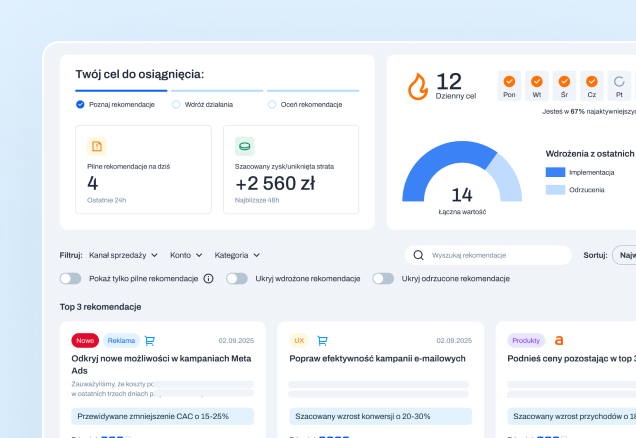Select the Wdróż działania step radio
This screenshot has height=438, width=636.
pos(176,105)
